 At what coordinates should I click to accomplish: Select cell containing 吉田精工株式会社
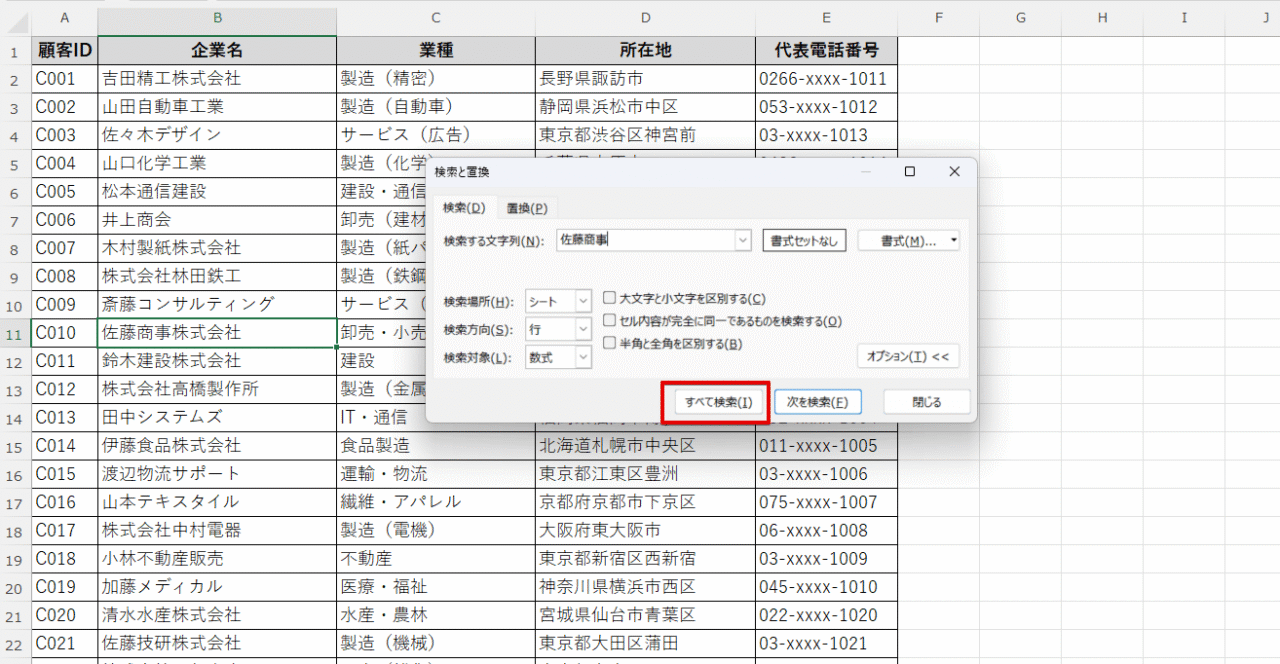[x=217, y=78]
